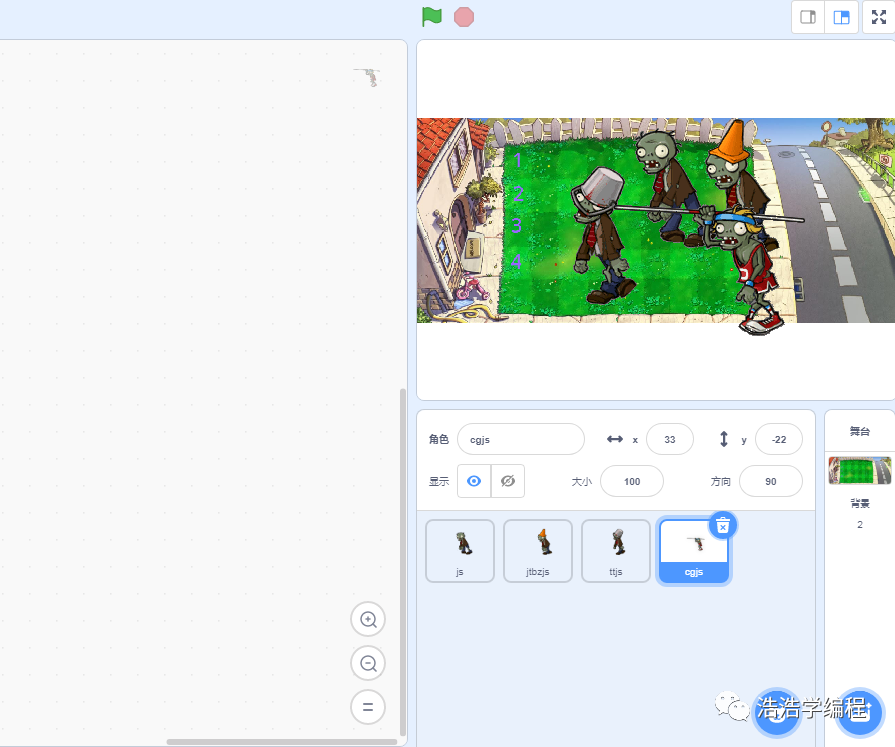The width and height of the screenshot is (895, 747).
Task: Select the stage backdrop thumbnail
Action: (x=860, y=471)
